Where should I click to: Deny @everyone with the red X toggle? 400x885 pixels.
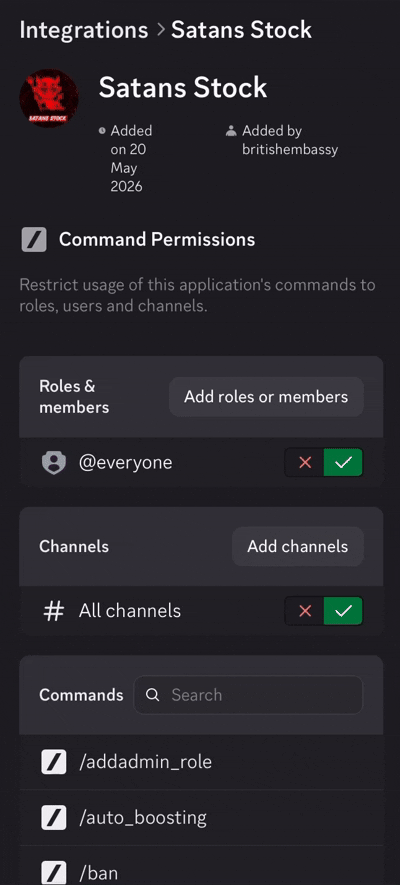pos(305,463)
